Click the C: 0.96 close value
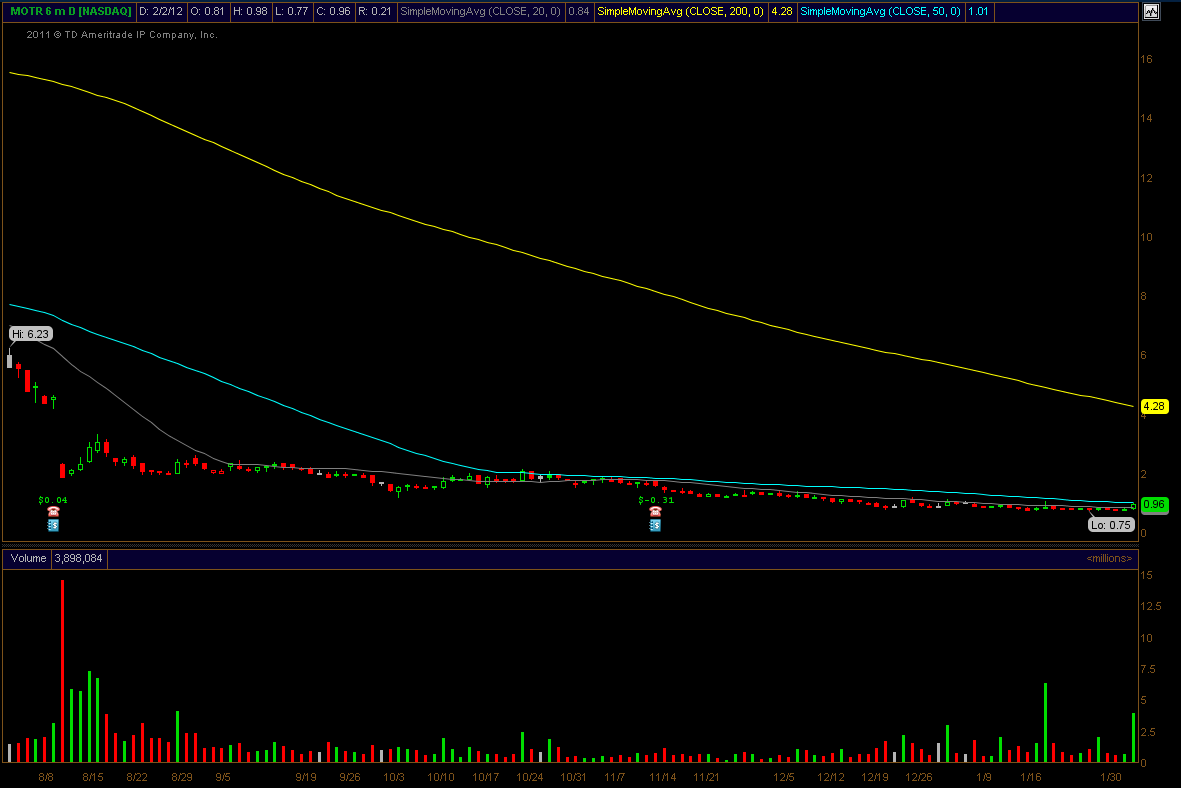Image resolution: width=1181 pixels, height=788 pixels. [x=334, y=11]
